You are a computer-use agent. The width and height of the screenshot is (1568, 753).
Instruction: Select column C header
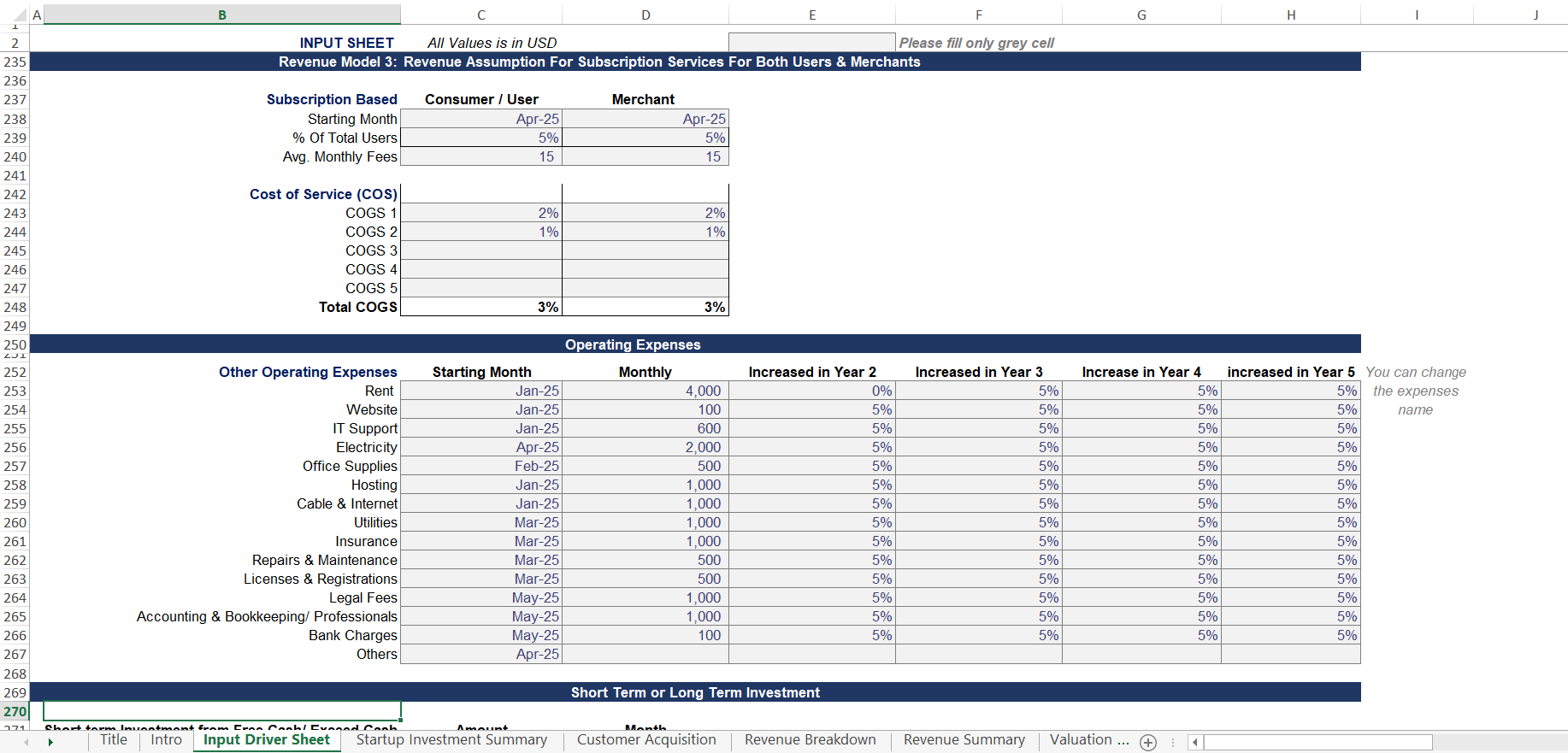pyautogui.click(x=481, y=15)
